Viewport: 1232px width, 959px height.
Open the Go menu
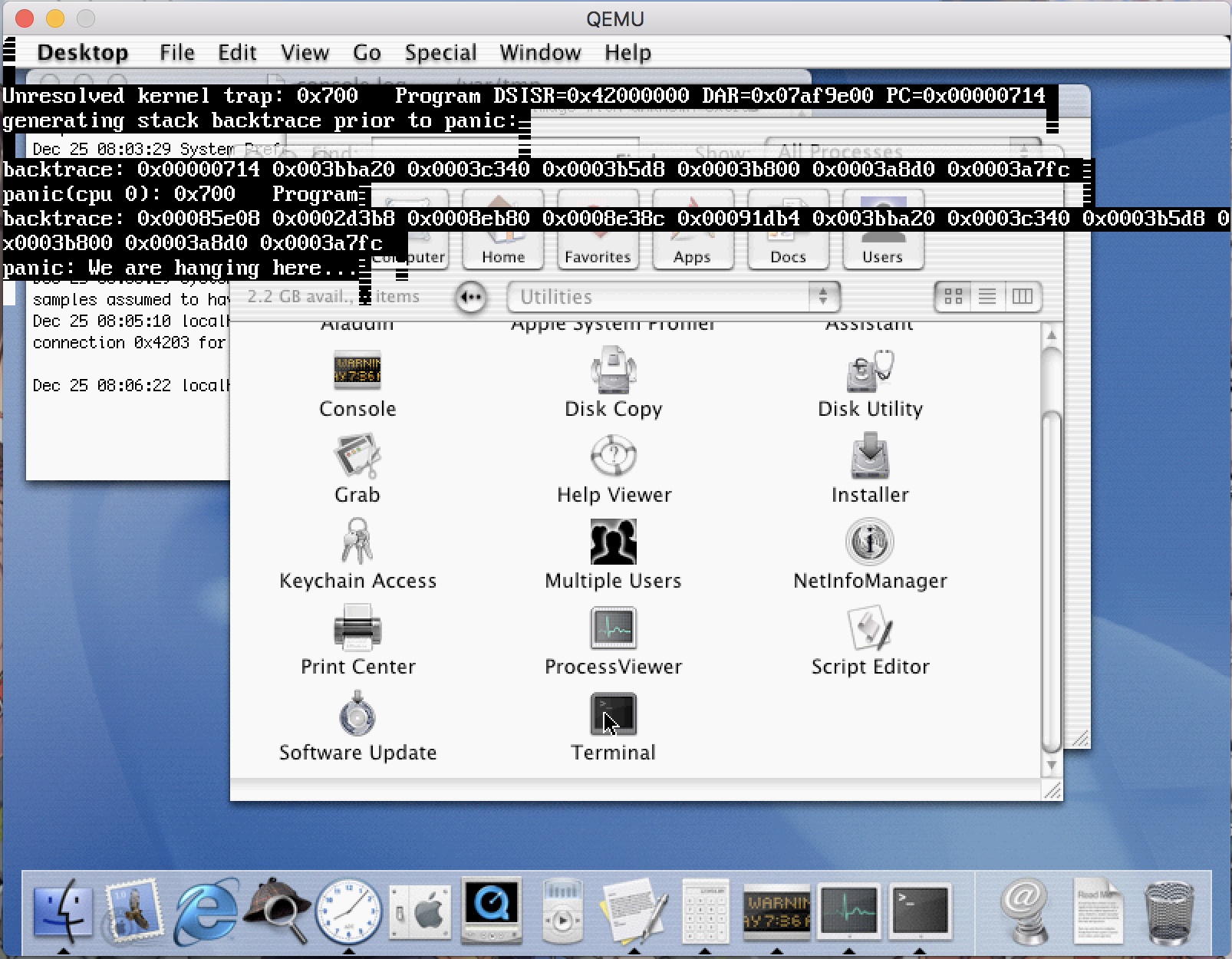point(367,52)
